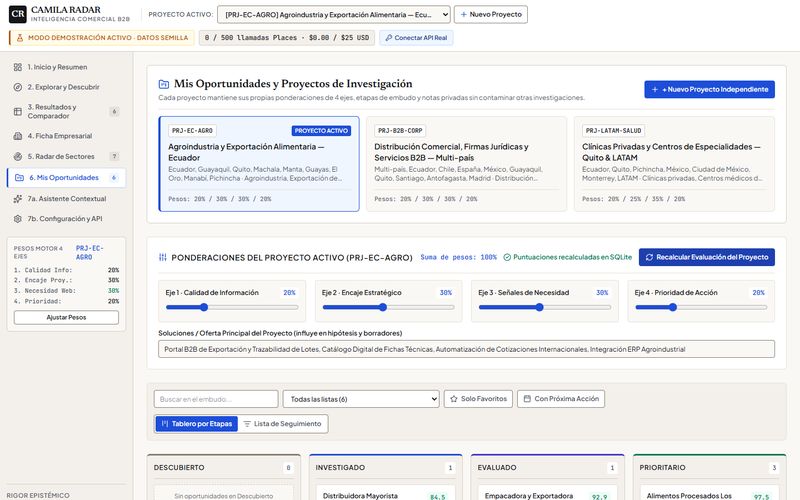Screen dimensions: 800x500
Task: Select the PRJ-EC-AGRO project card
Action: point(259,164)
